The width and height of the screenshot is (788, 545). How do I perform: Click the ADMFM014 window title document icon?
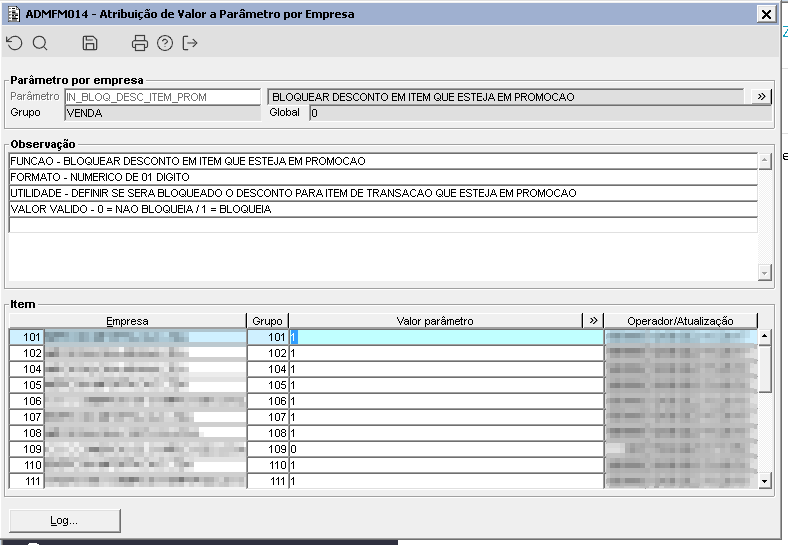(x=14, y=14)
